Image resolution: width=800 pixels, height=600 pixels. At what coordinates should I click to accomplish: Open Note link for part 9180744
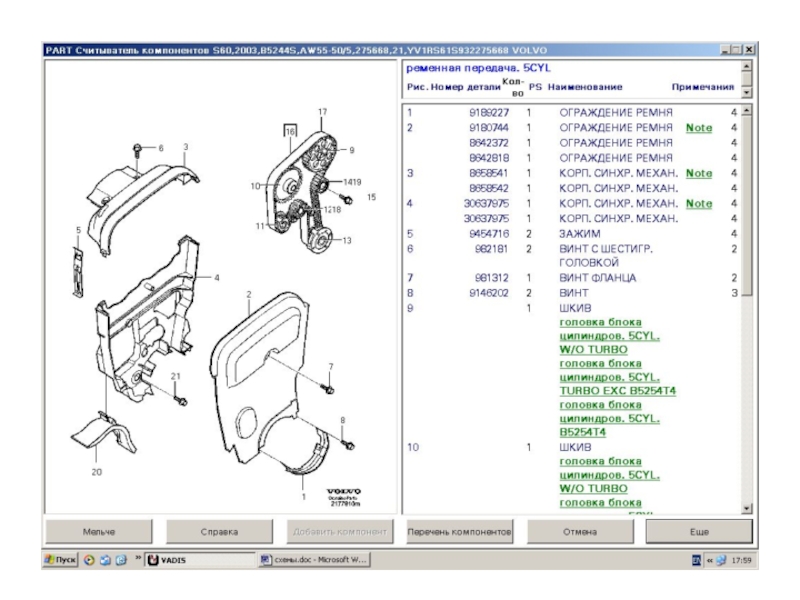[699, 128]
